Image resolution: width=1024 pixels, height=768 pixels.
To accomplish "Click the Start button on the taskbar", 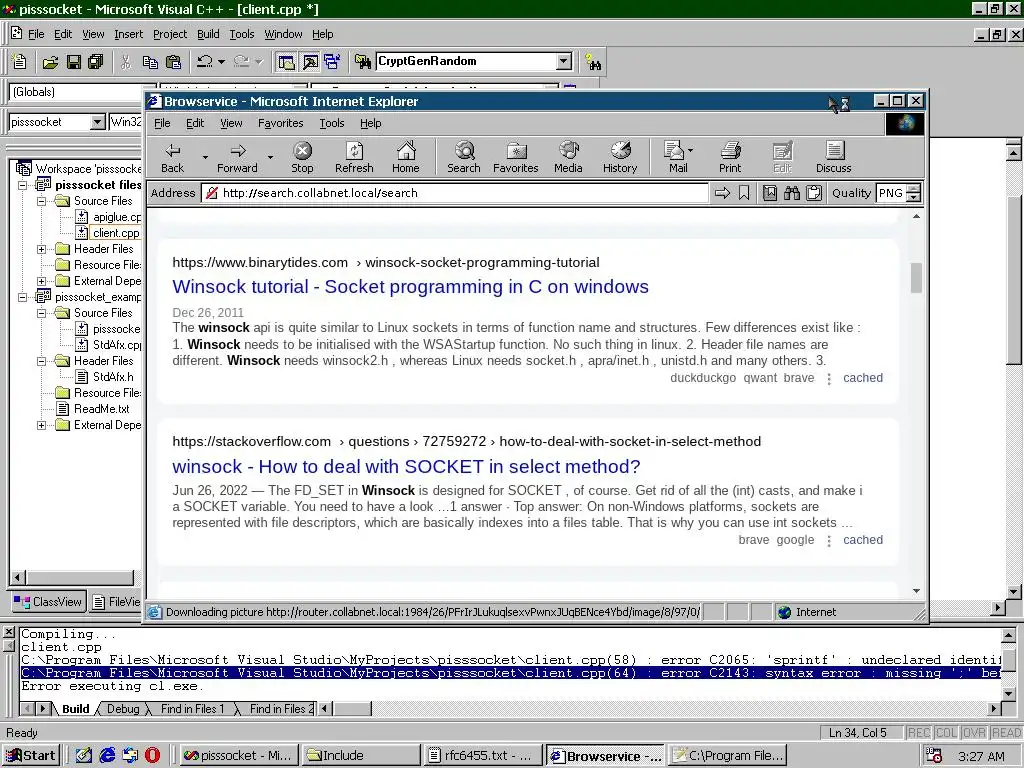I will (31, 756).
